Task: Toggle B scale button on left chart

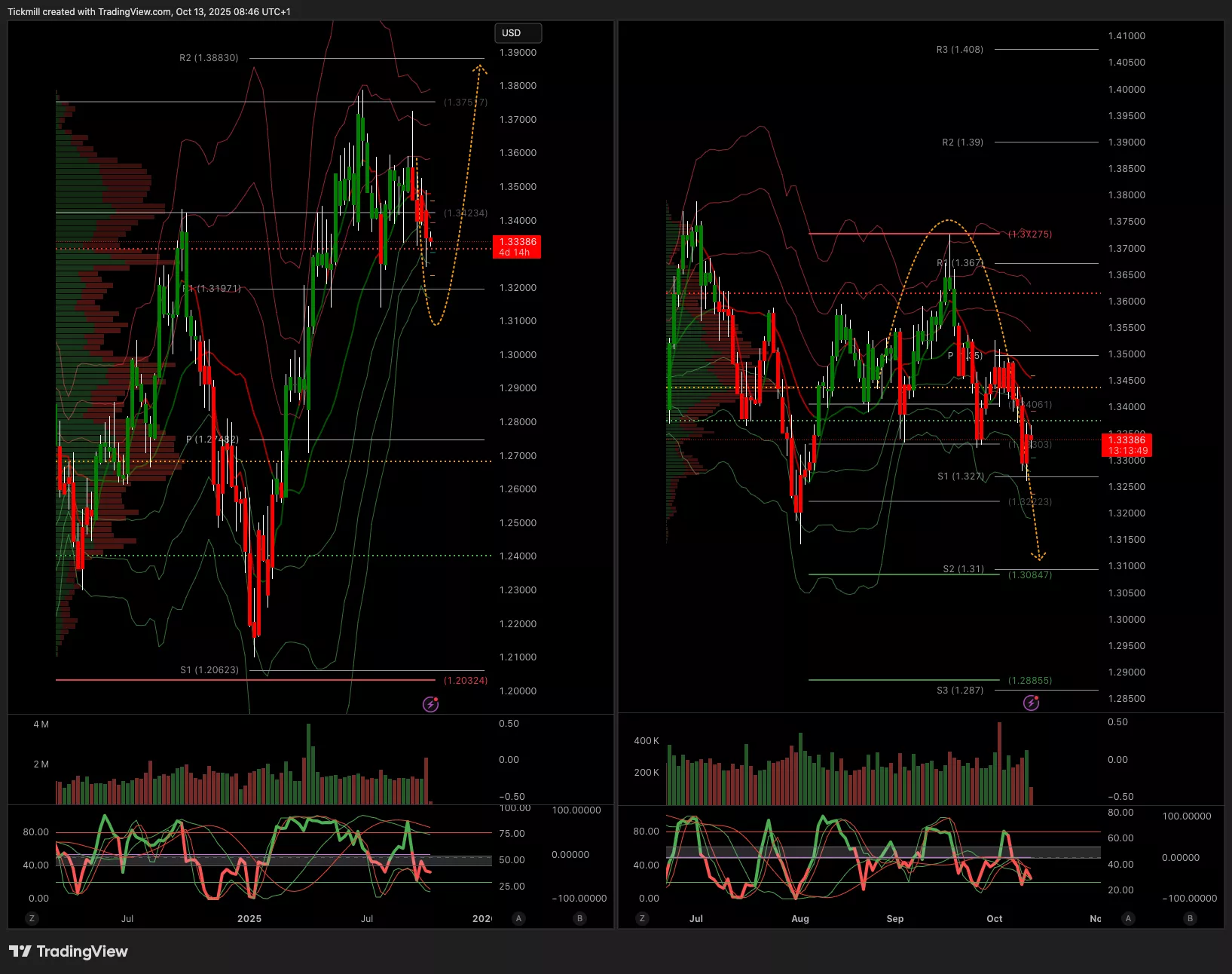Action: click(x=579, y=918)
